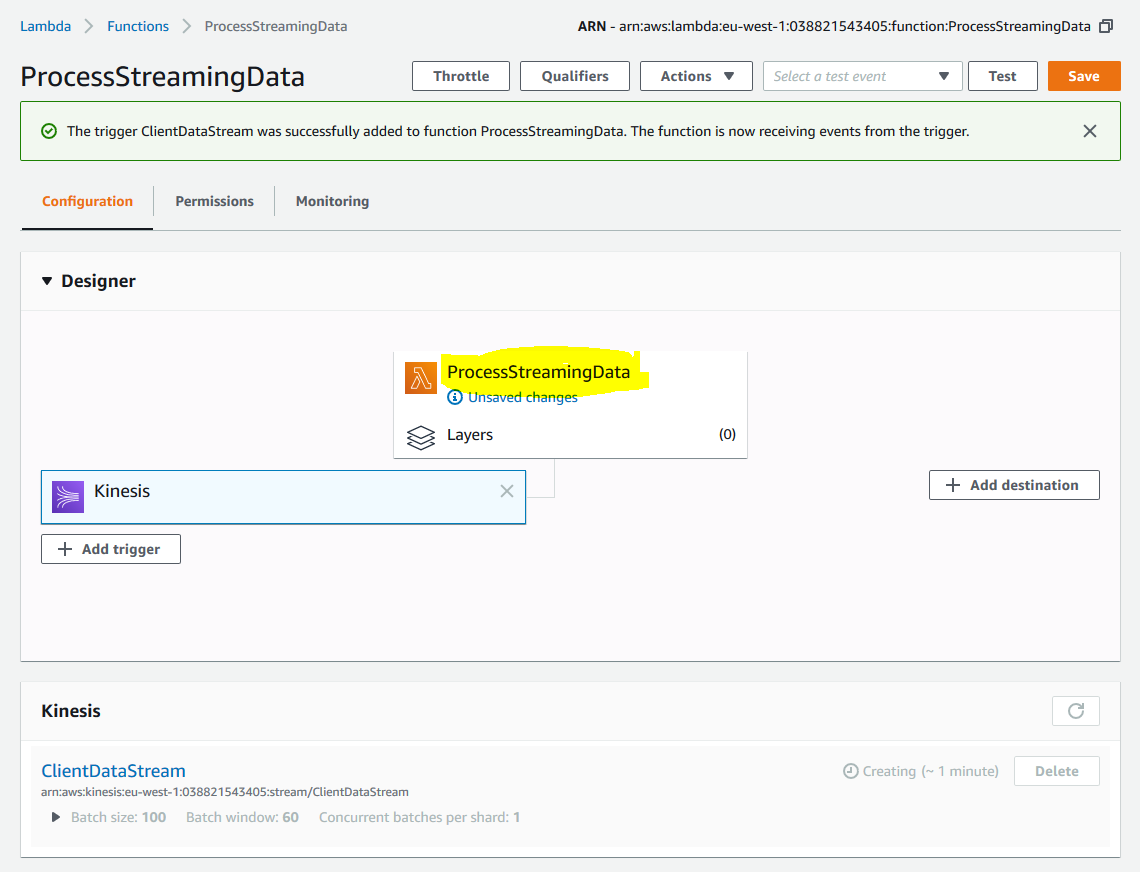Click the Kinesis section heading
The height and width of the screenshot is (872, 1140).
coord(71,711)
